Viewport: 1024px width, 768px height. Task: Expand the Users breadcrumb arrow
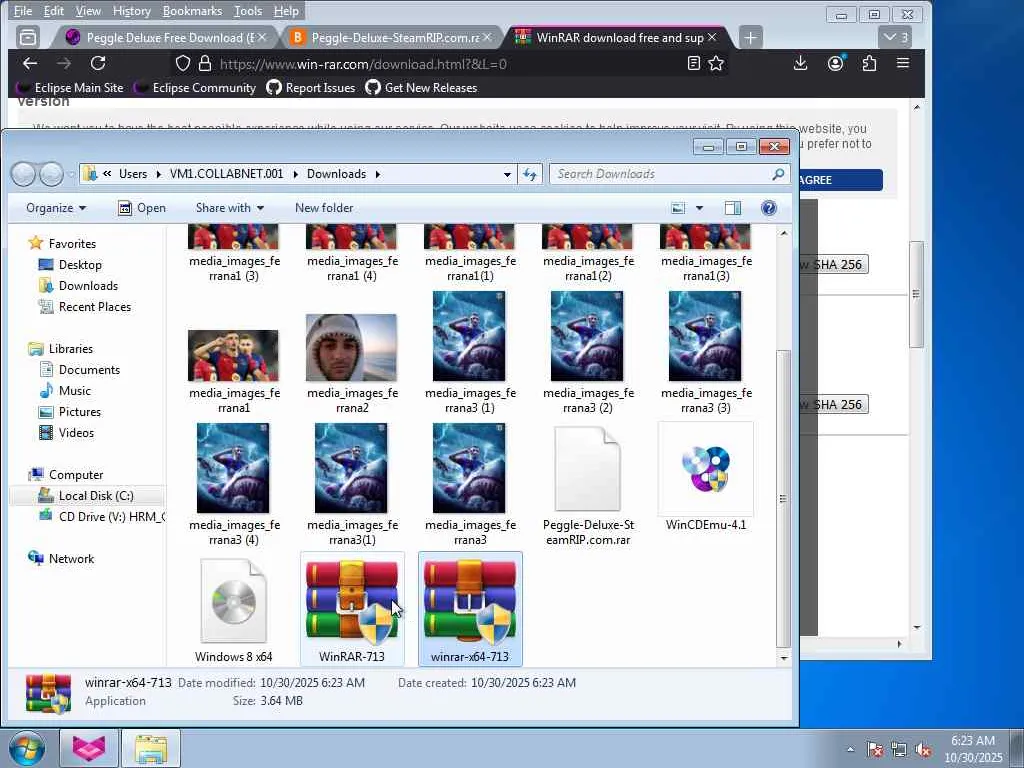pos(159,174)
